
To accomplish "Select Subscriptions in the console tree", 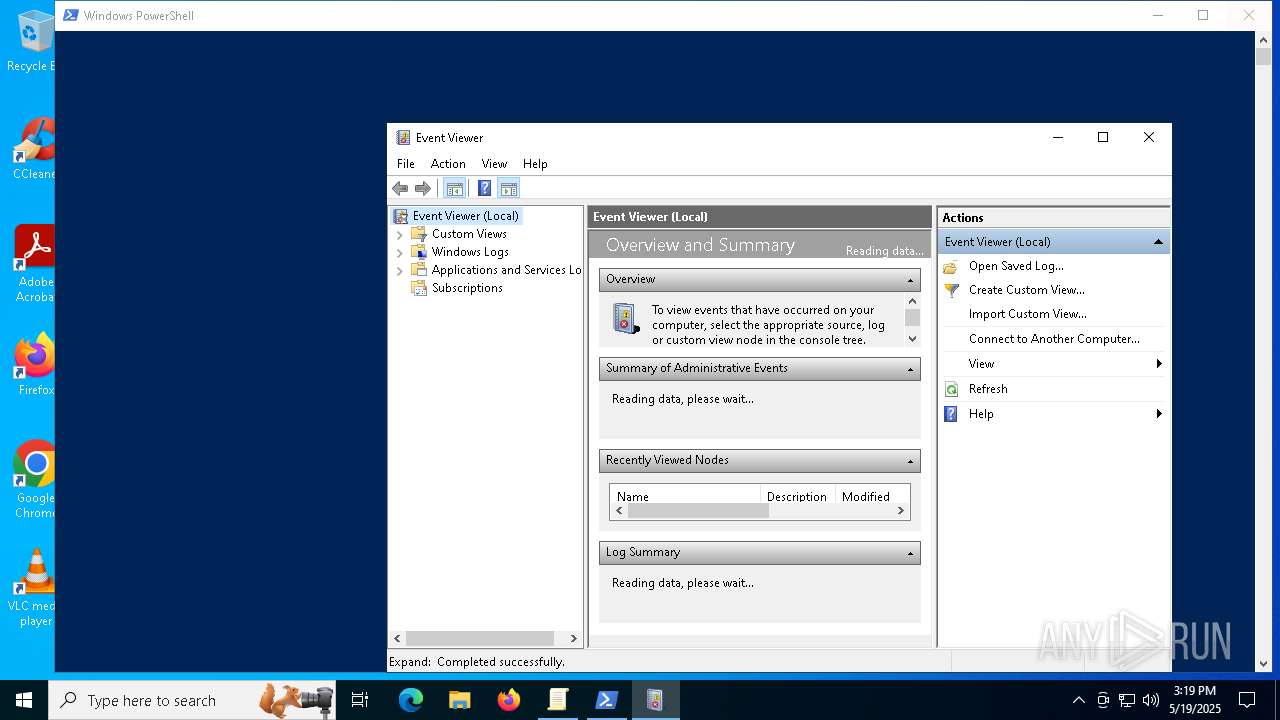I will (x=467, y=288).
